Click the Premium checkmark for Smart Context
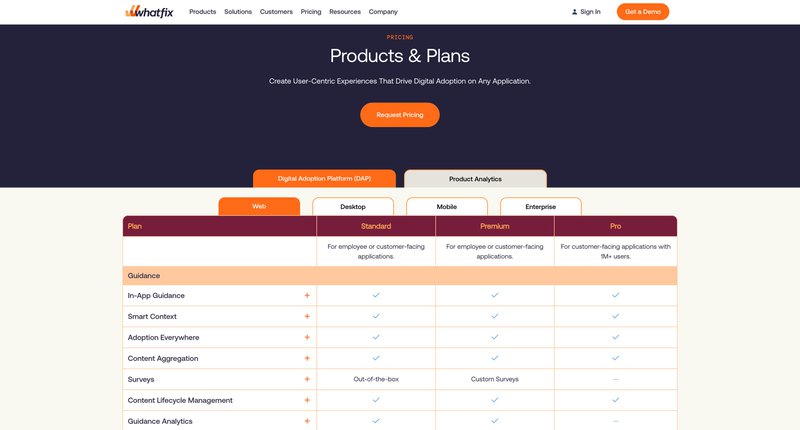800x430 pixels. [495, 316]
